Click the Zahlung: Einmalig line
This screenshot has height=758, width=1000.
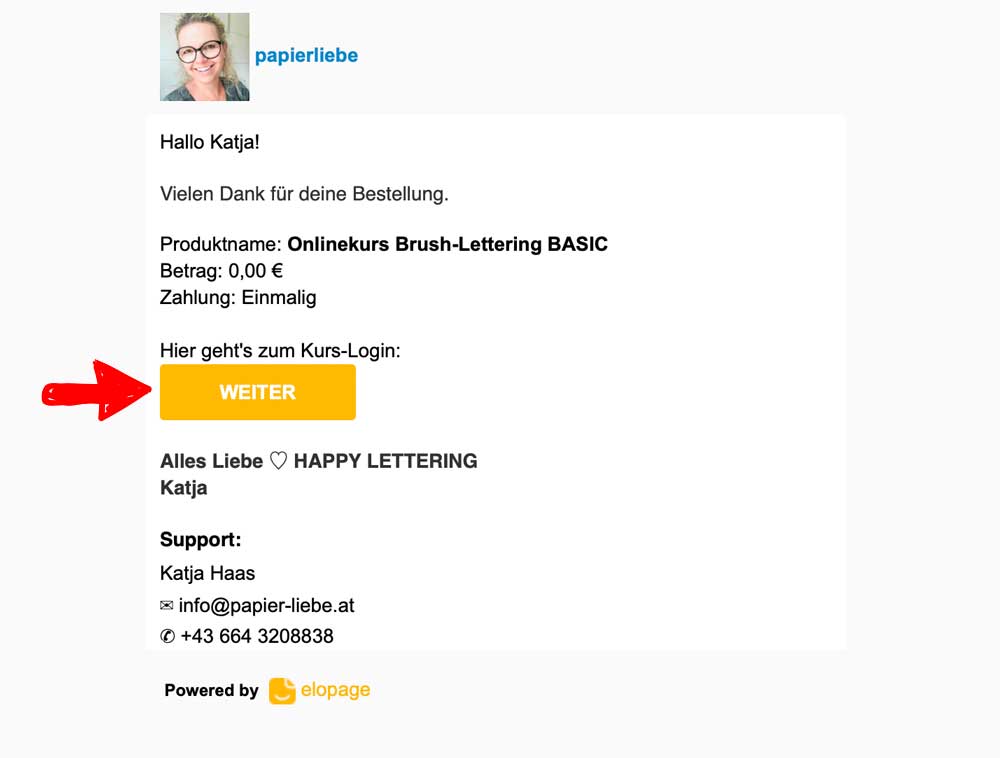238,298
